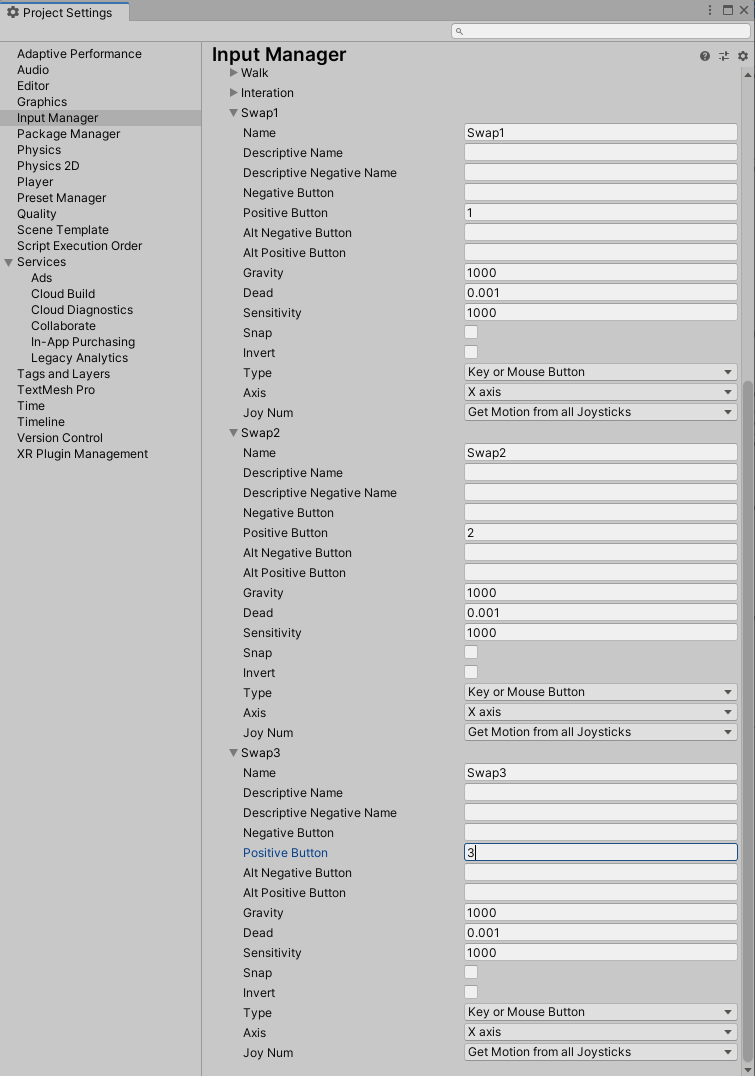Open Swap3 Joy Num dropdown
The width and height of the screenshot is (755, 1076).
point(601,1051)
